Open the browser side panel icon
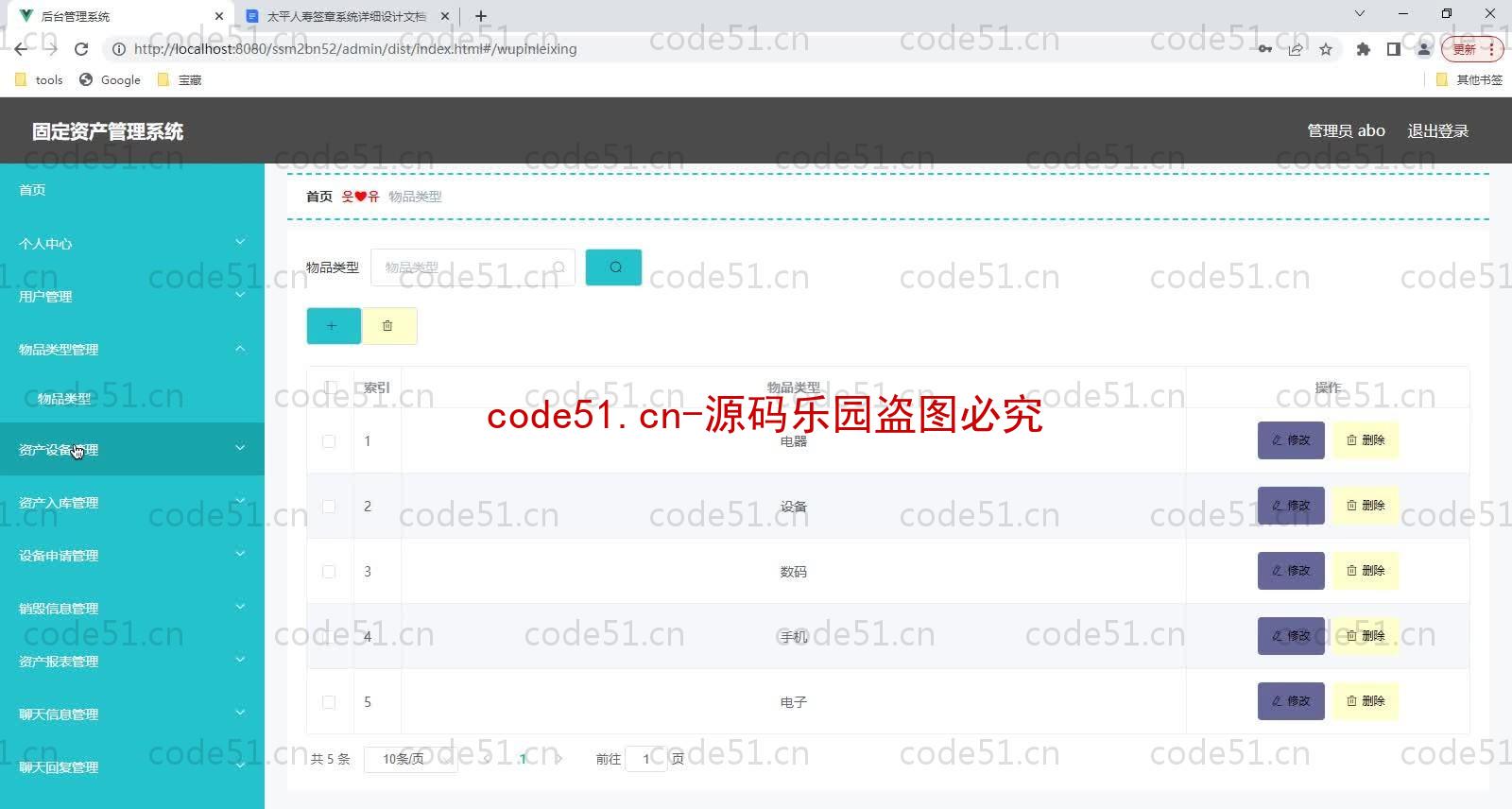The height and width of the screenshot is (809, 1512). coord(1393,49)
